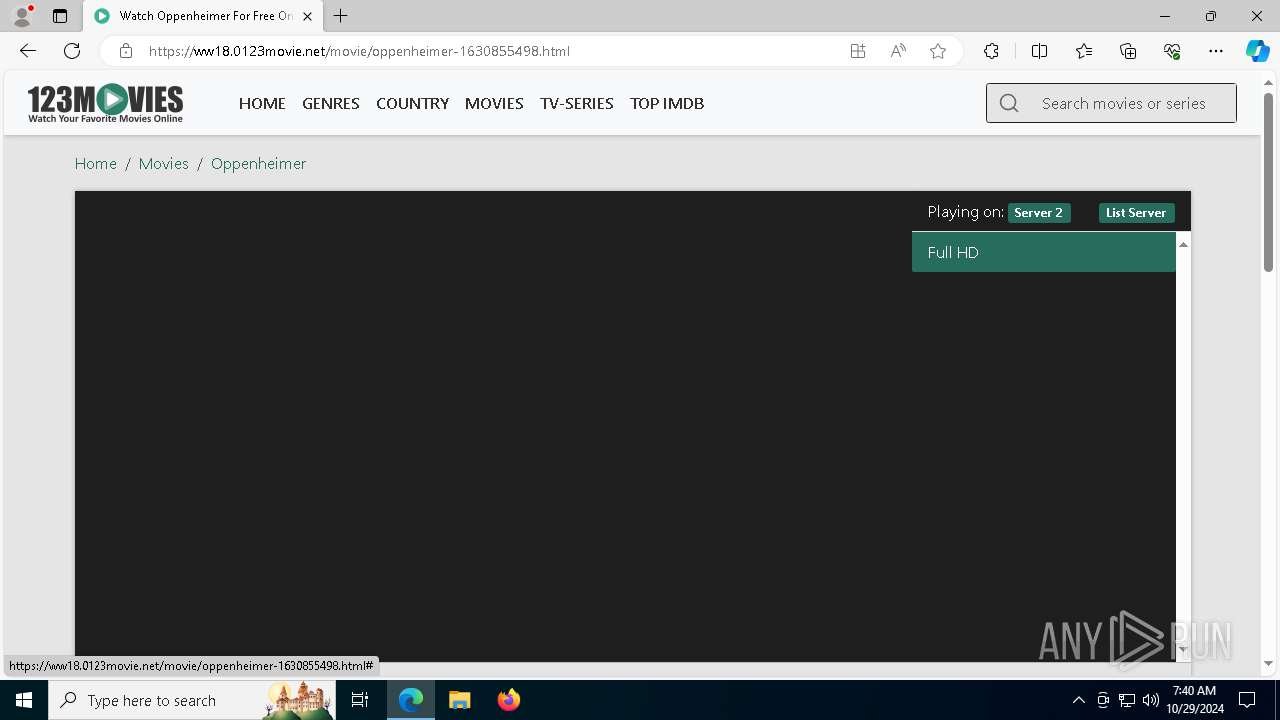Open Copilot sidebar
This screenshot has width=1280, height=720.
[x=1257, y=51]
